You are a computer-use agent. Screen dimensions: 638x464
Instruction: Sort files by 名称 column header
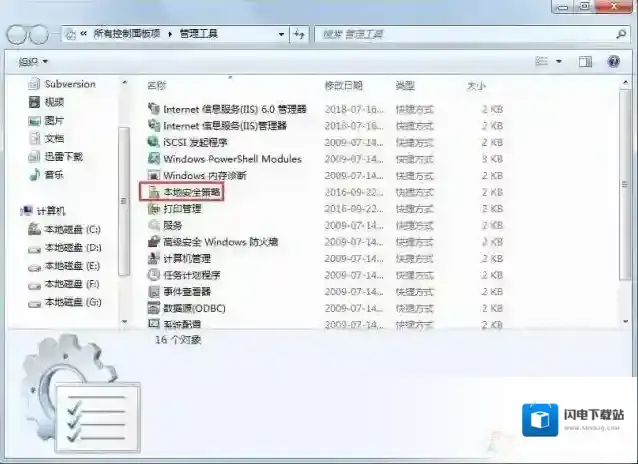(x=157, y=85)
